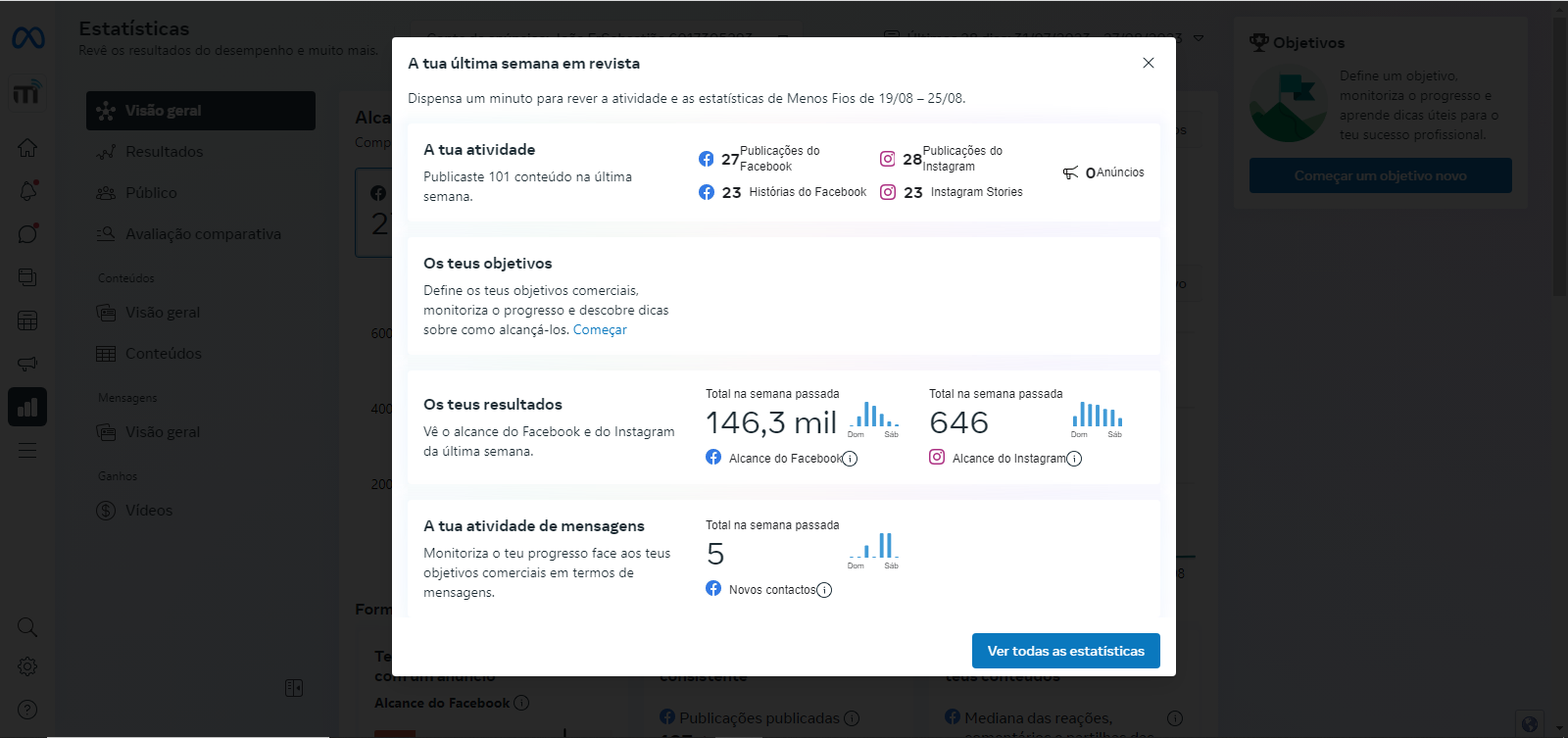The width and height of the screenshot is (1568, 738).
Task: Select Público in the navigation menu
Action: (151, 193)
